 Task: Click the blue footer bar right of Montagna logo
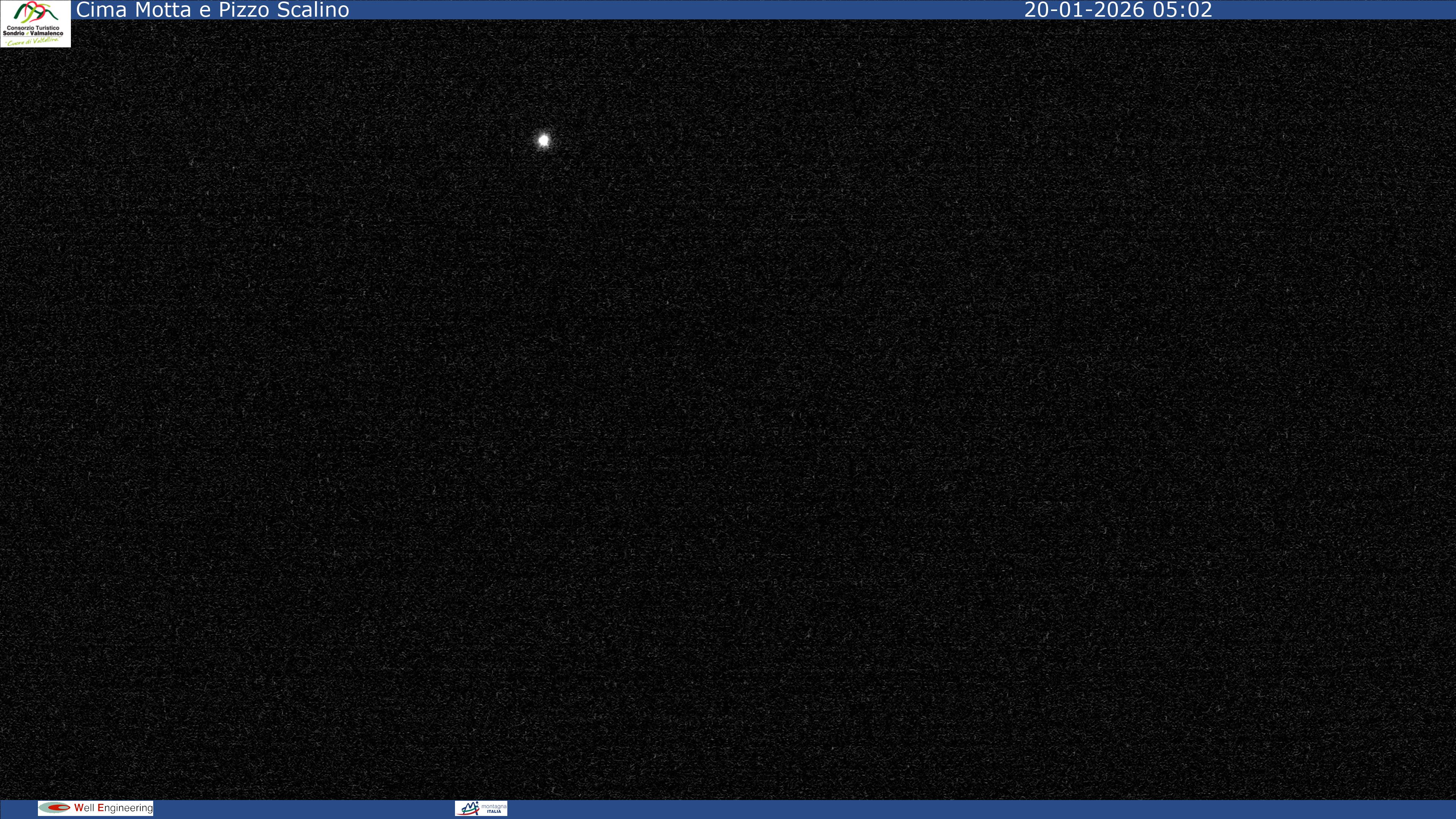[x=961, y=809]
